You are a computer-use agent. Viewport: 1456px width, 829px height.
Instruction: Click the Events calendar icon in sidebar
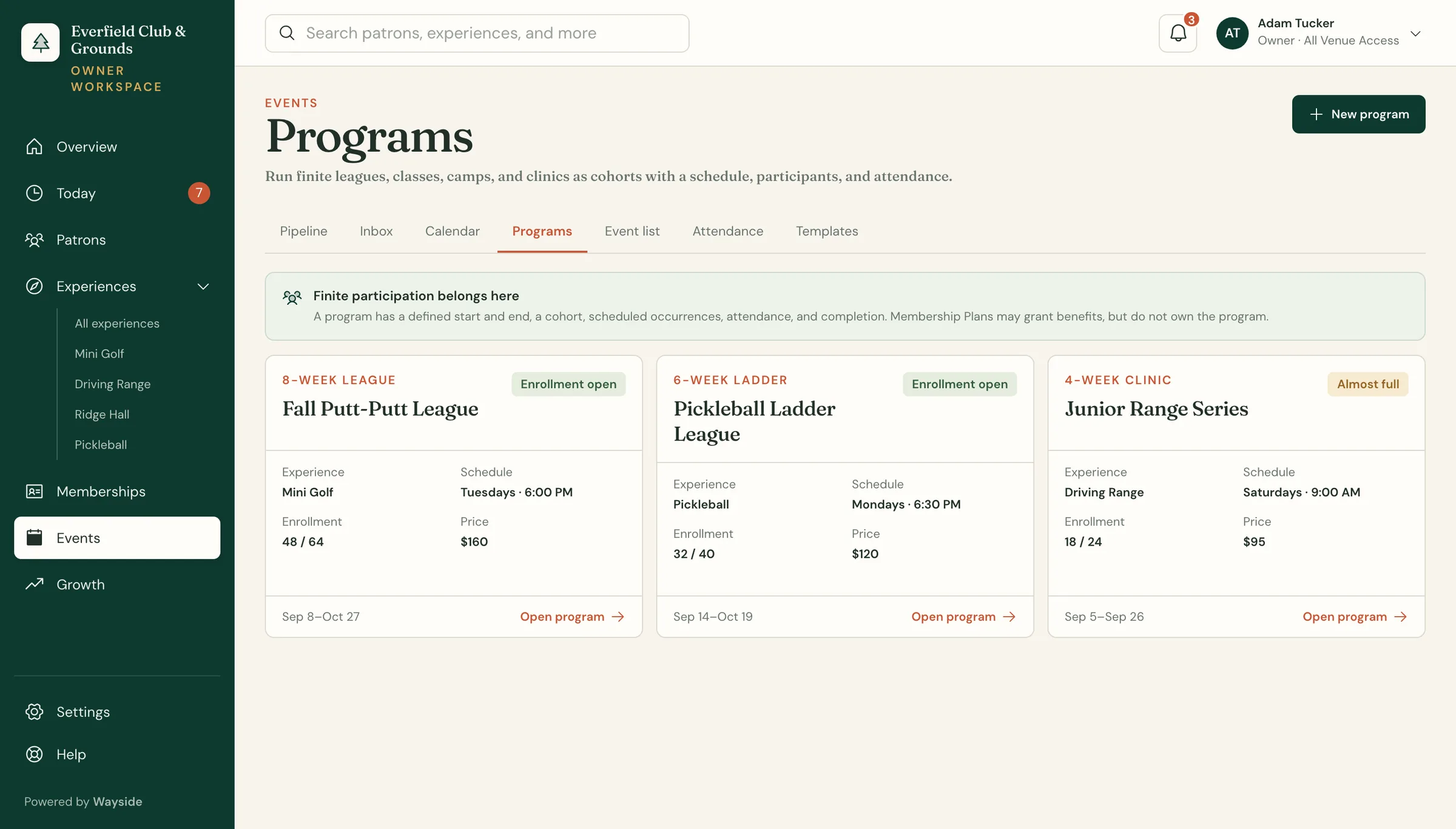click(35, 538)
